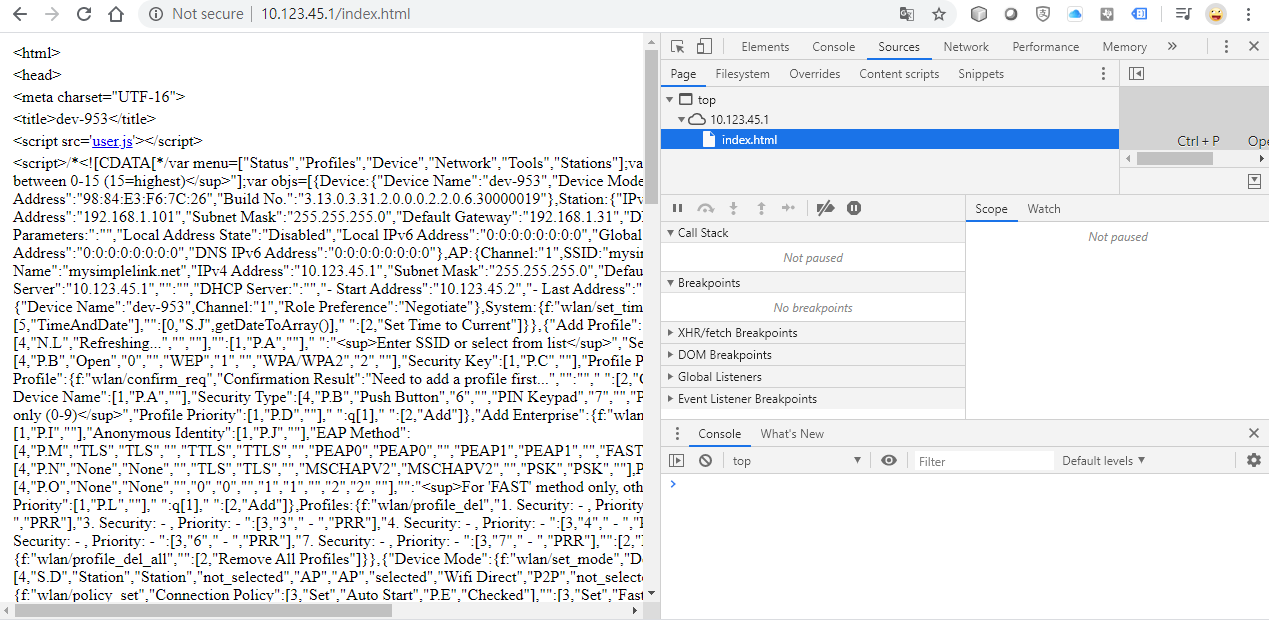
Task: Show more DevTools tabs
Action: [1172, 46]
